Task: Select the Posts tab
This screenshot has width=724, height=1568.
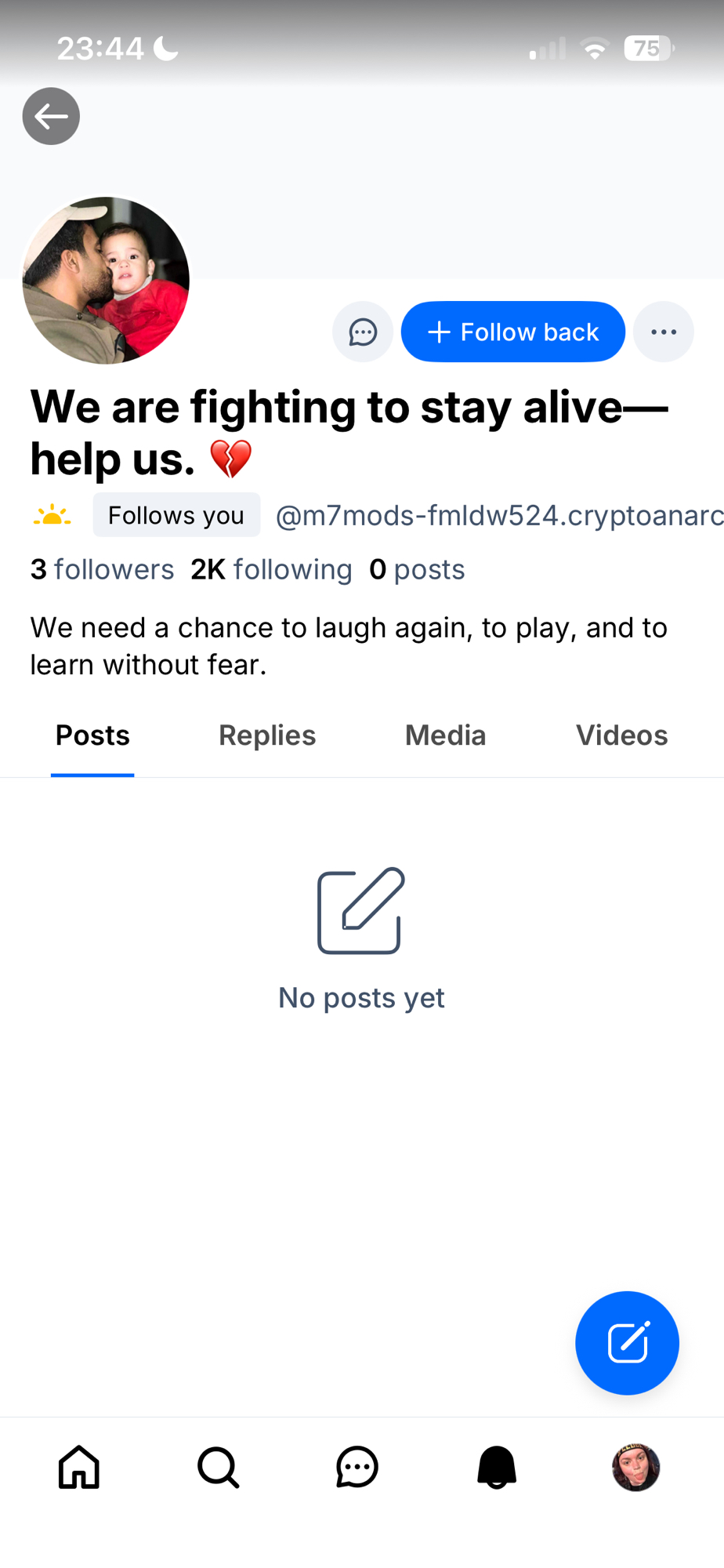Action: (x=92, y=735)
